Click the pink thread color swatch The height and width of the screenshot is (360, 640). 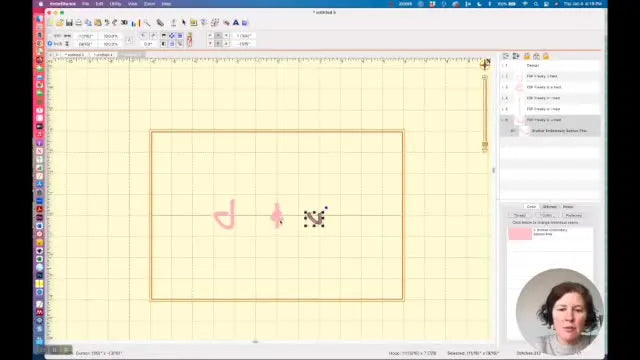(520, 233)
